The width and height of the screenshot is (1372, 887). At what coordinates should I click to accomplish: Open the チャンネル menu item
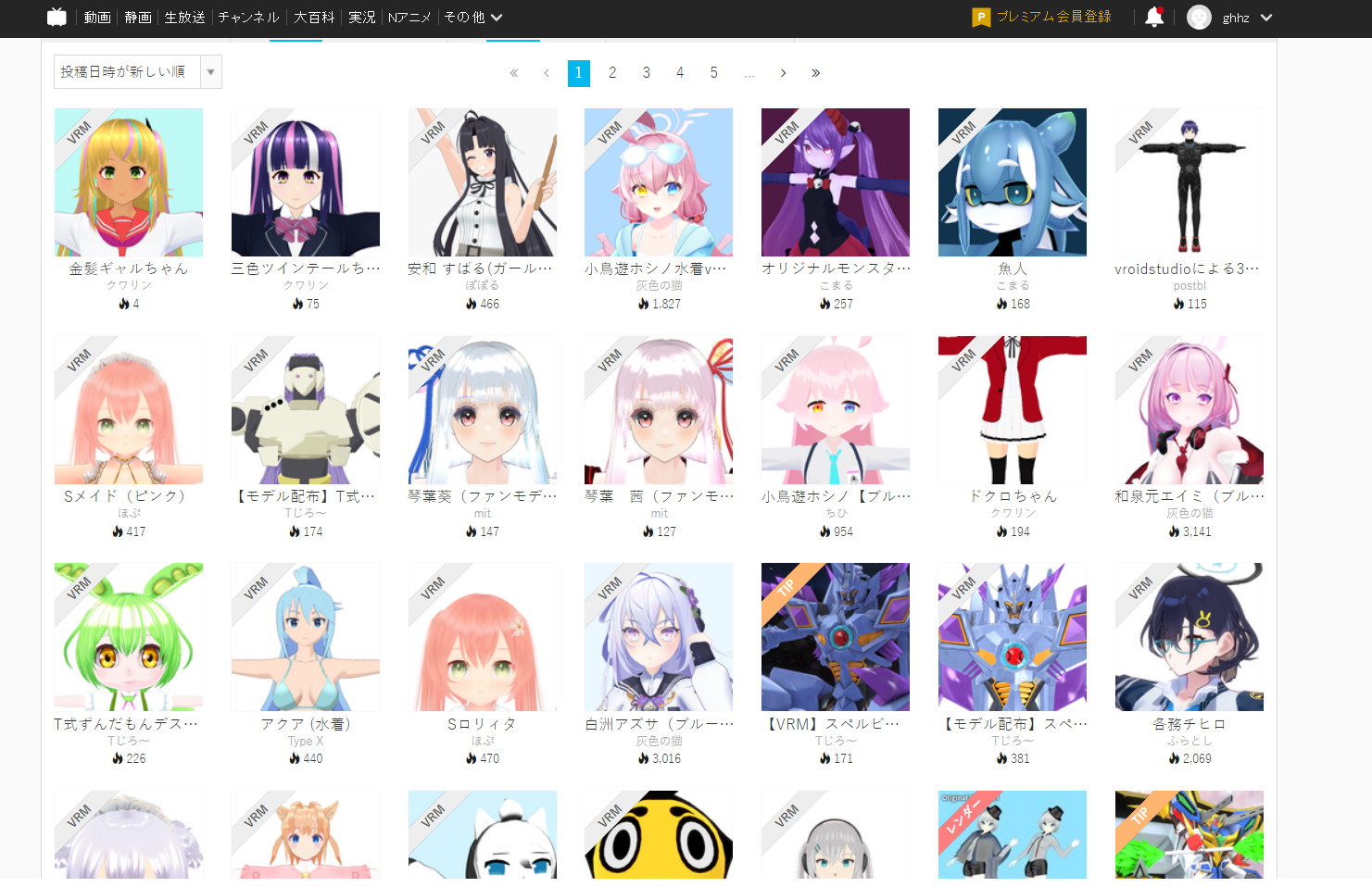[x=248, y=18]
